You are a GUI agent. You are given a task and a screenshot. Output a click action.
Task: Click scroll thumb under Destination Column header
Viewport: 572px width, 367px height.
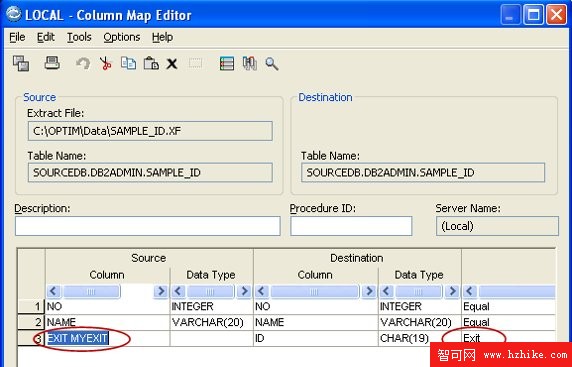point(314,291)
